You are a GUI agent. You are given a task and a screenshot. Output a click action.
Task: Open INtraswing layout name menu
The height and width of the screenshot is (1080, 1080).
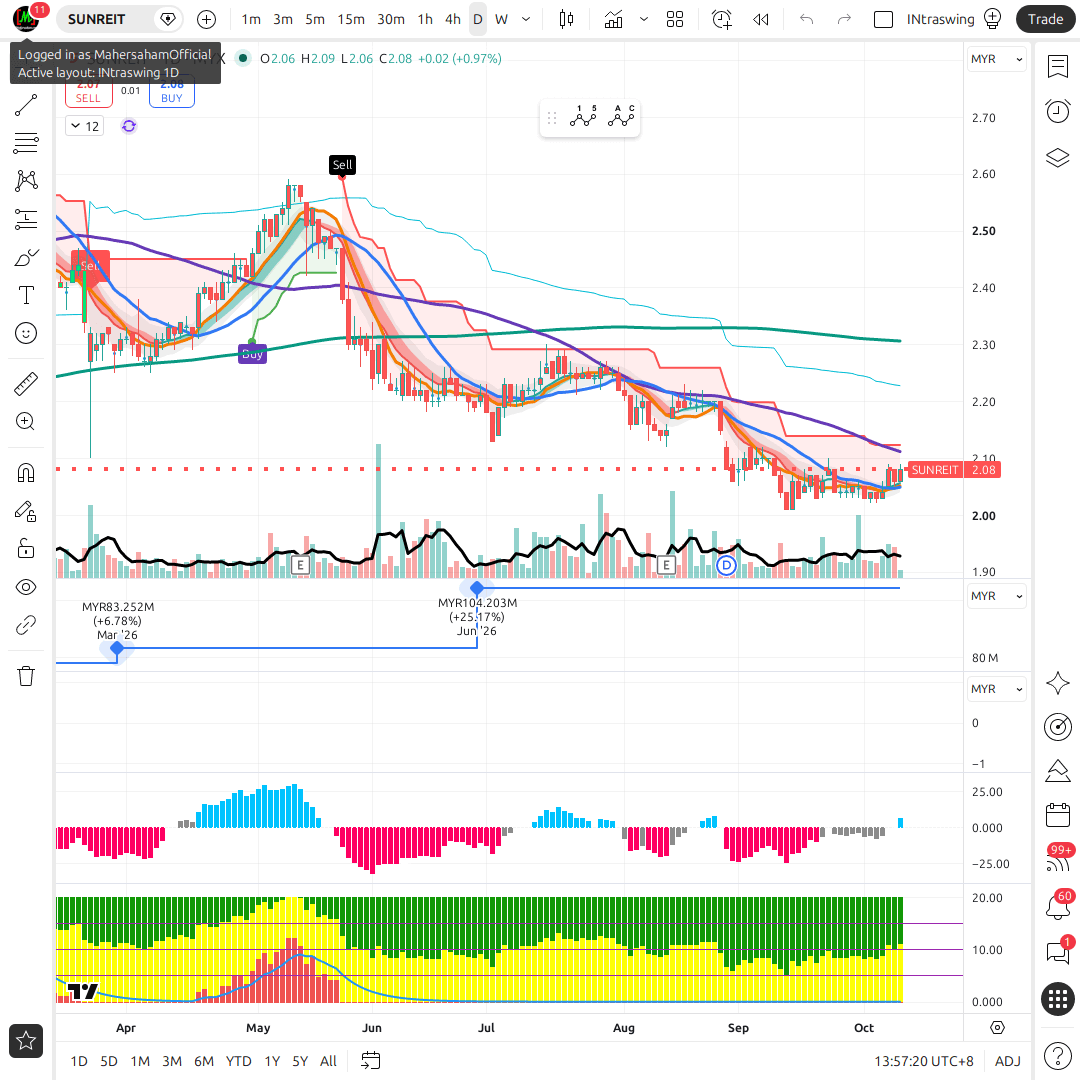940,19
